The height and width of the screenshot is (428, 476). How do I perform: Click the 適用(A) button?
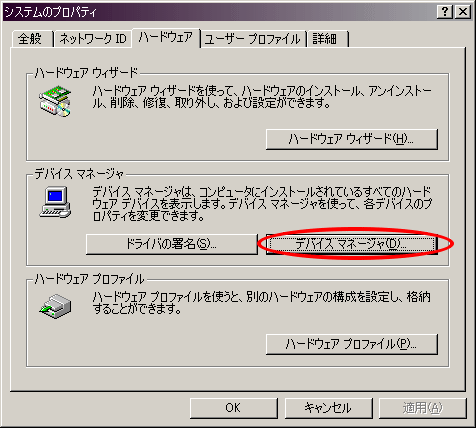tap(423, 408)
